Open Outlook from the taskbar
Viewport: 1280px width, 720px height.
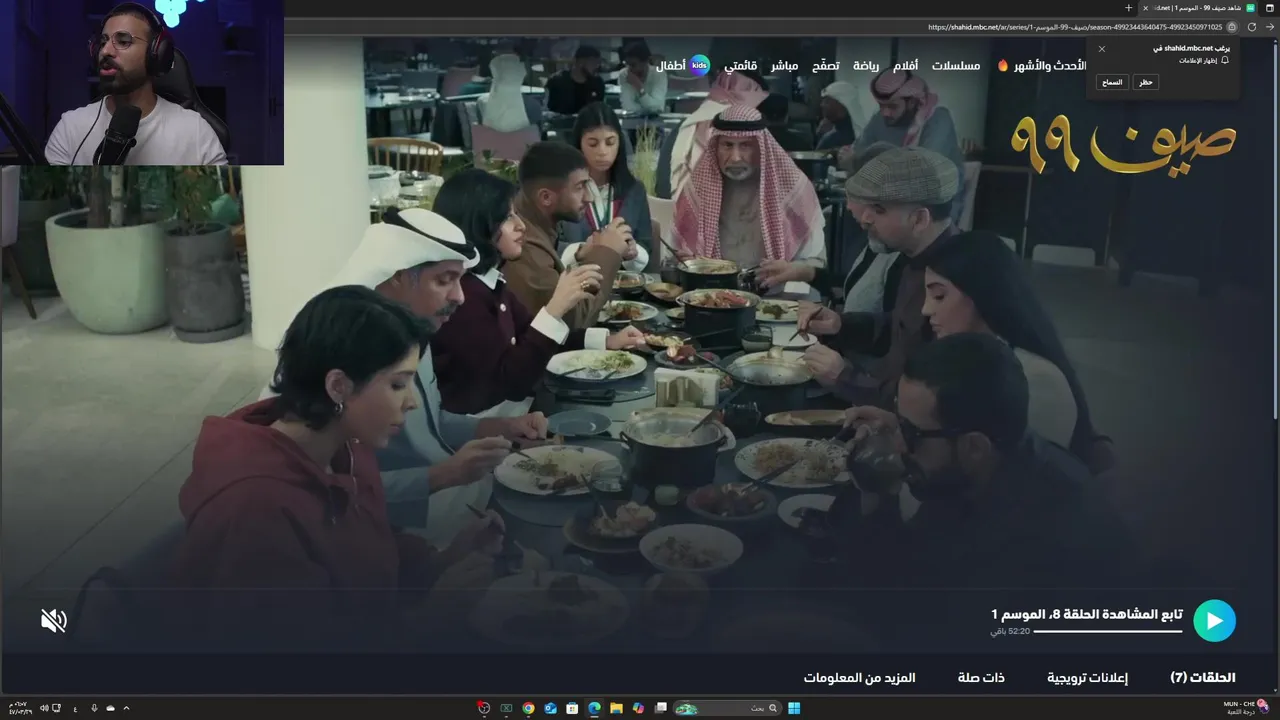[550, 708]
